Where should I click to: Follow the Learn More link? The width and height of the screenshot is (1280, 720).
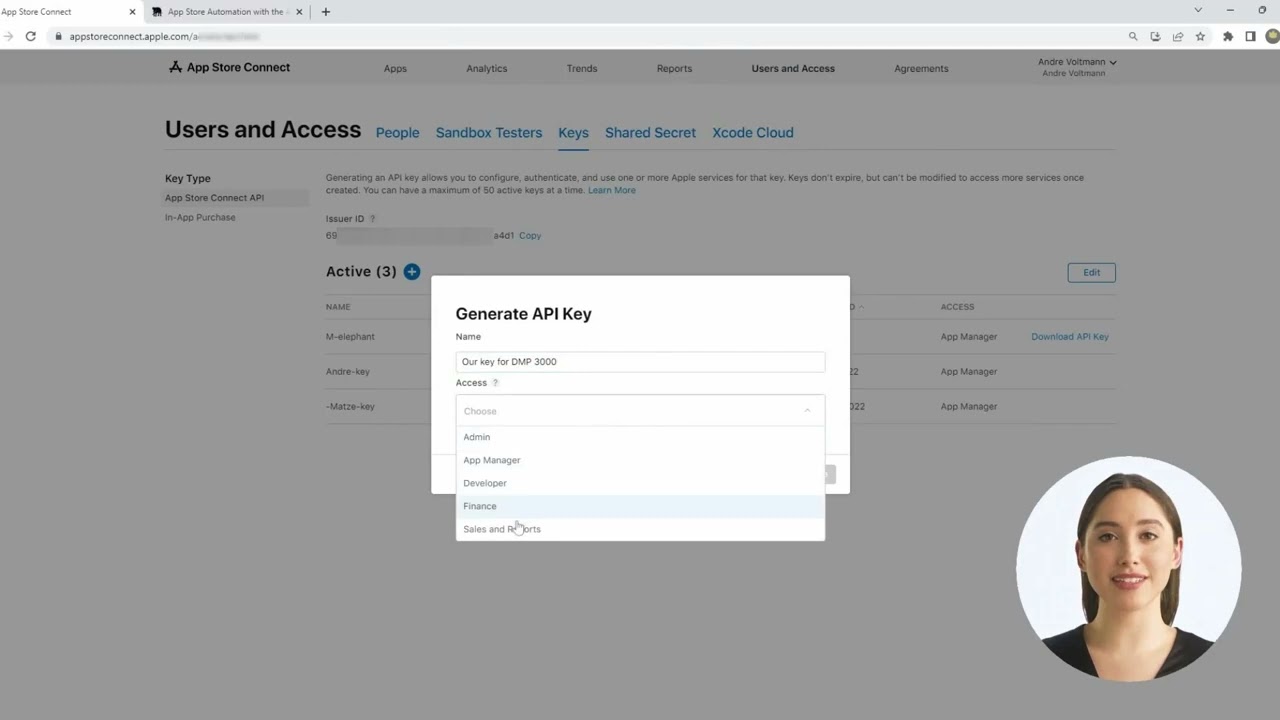pos(611,190)
